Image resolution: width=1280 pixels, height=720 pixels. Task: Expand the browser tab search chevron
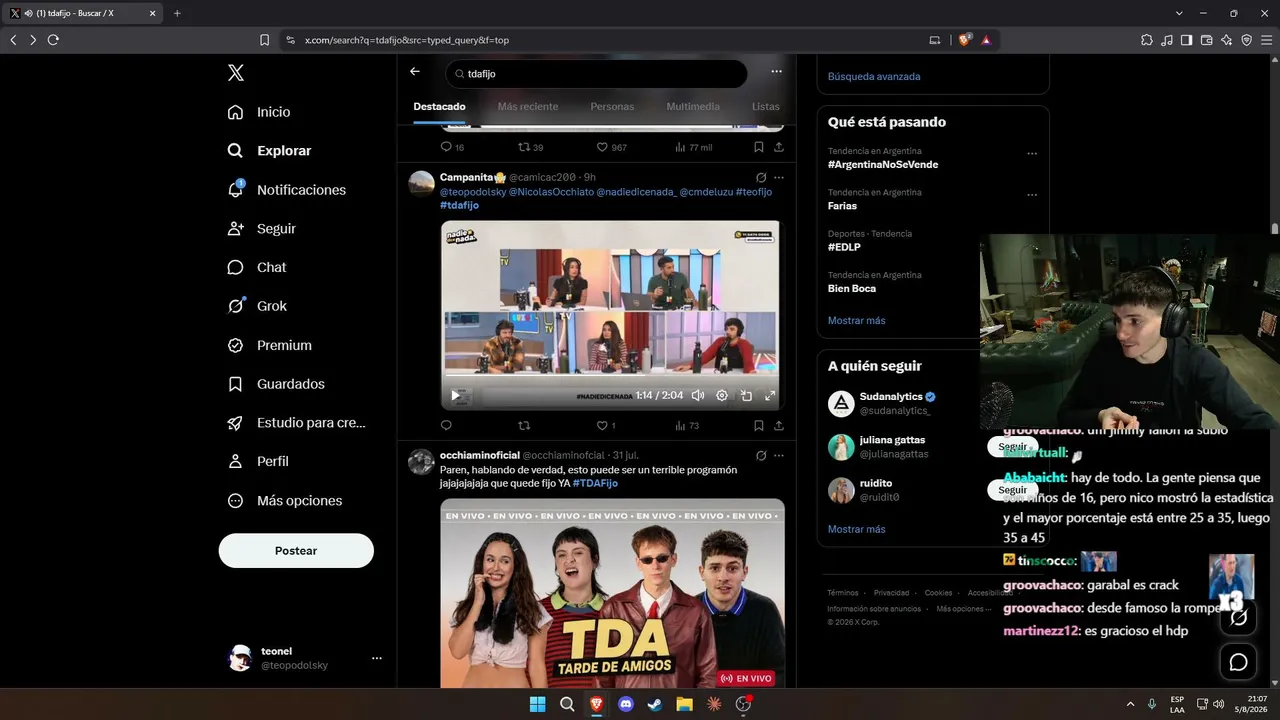tap(1179, 13)
